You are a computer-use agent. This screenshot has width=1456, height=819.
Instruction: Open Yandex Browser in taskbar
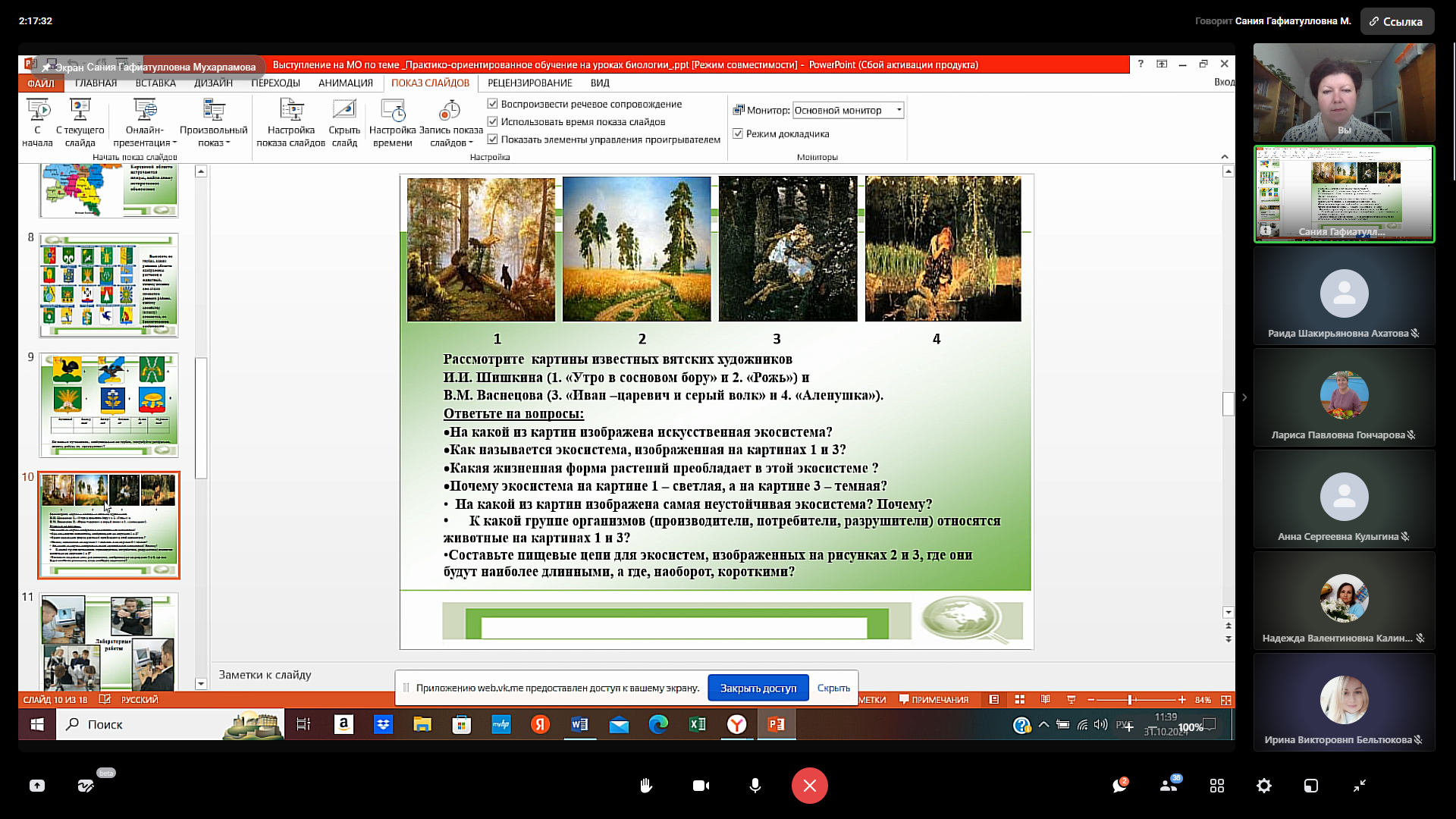tap(736, 724)
